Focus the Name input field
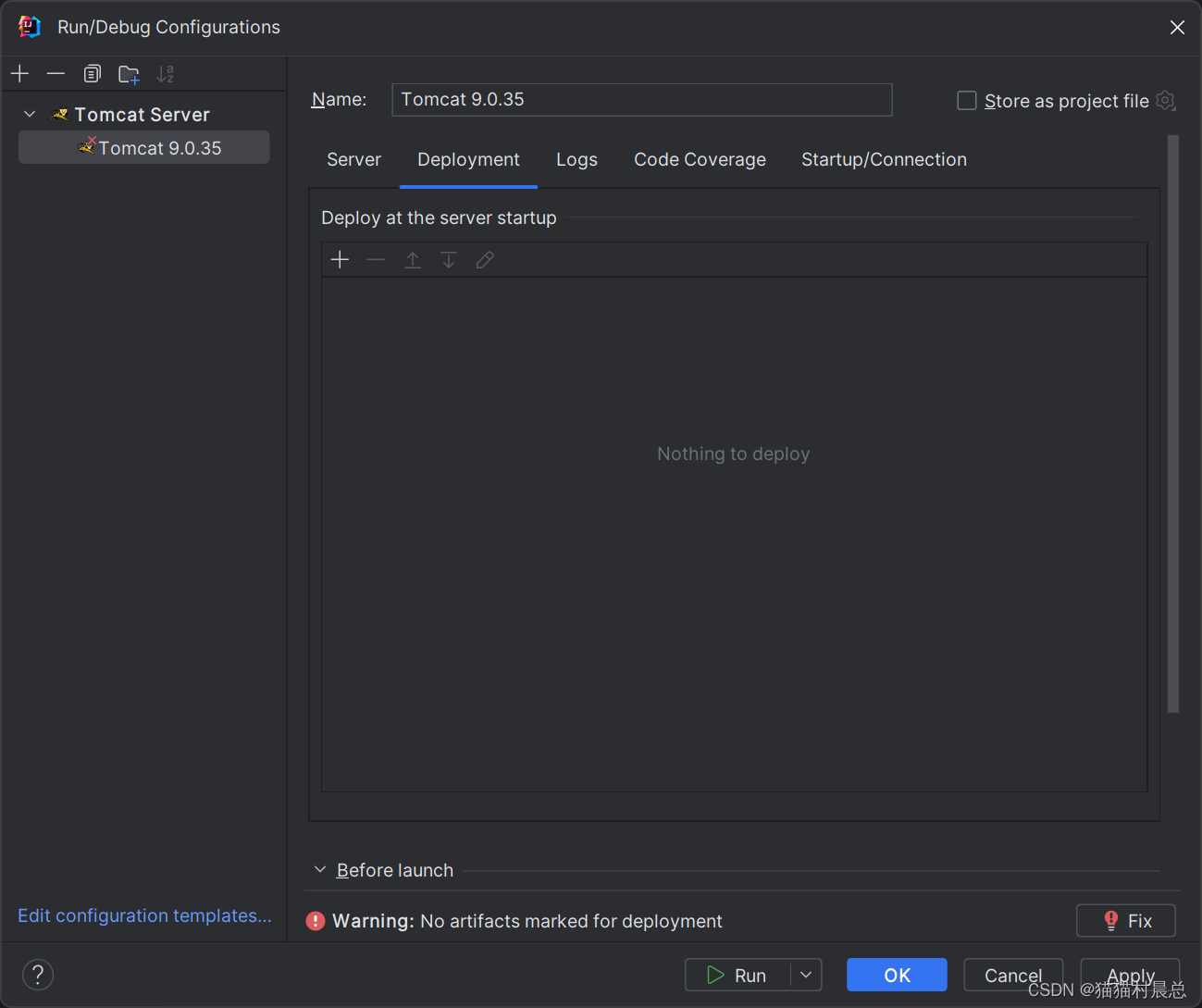 pos(642,99)
